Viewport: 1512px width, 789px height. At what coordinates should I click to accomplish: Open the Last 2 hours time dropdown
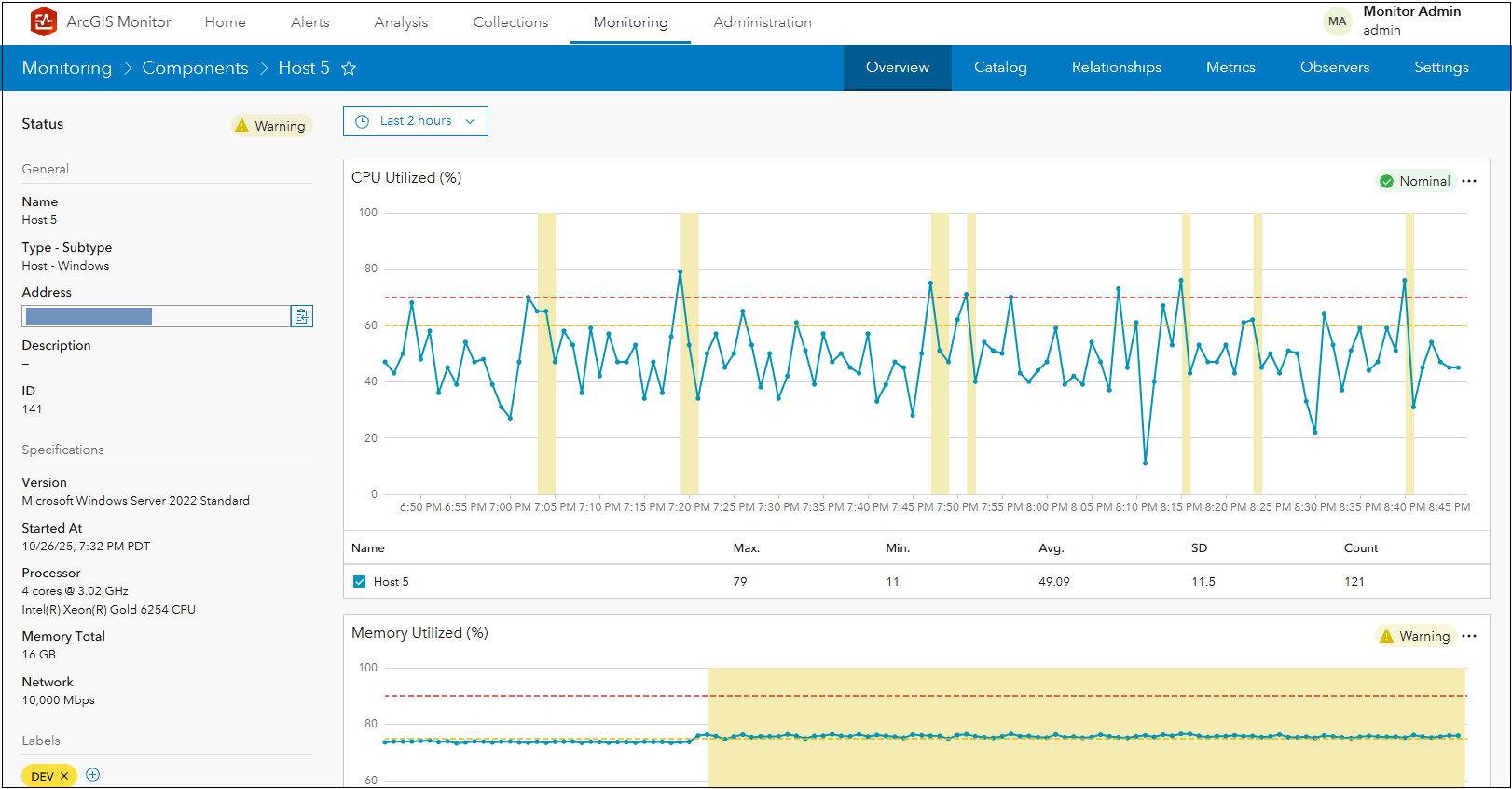pyautogui.click(x=416, y=121)
